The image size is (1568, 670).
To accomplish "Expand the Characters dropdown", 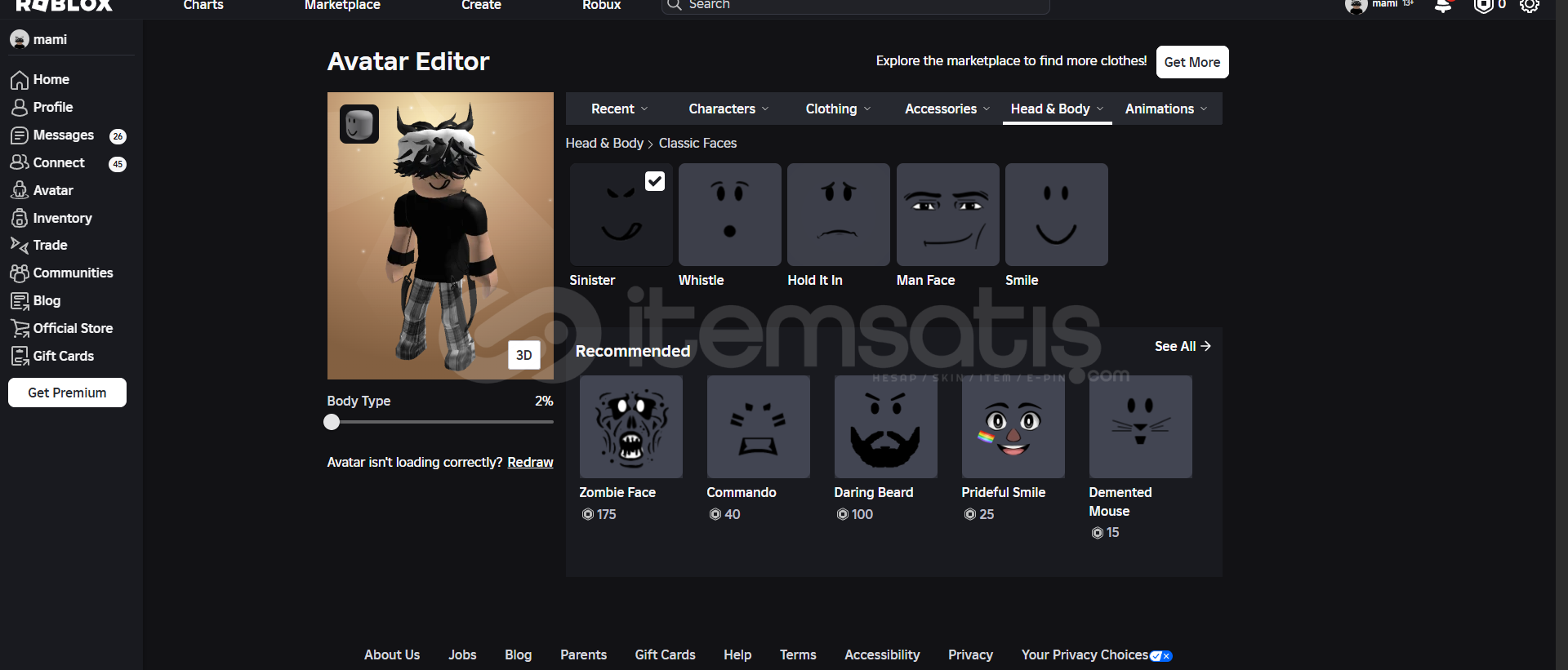I will point(728,109).
